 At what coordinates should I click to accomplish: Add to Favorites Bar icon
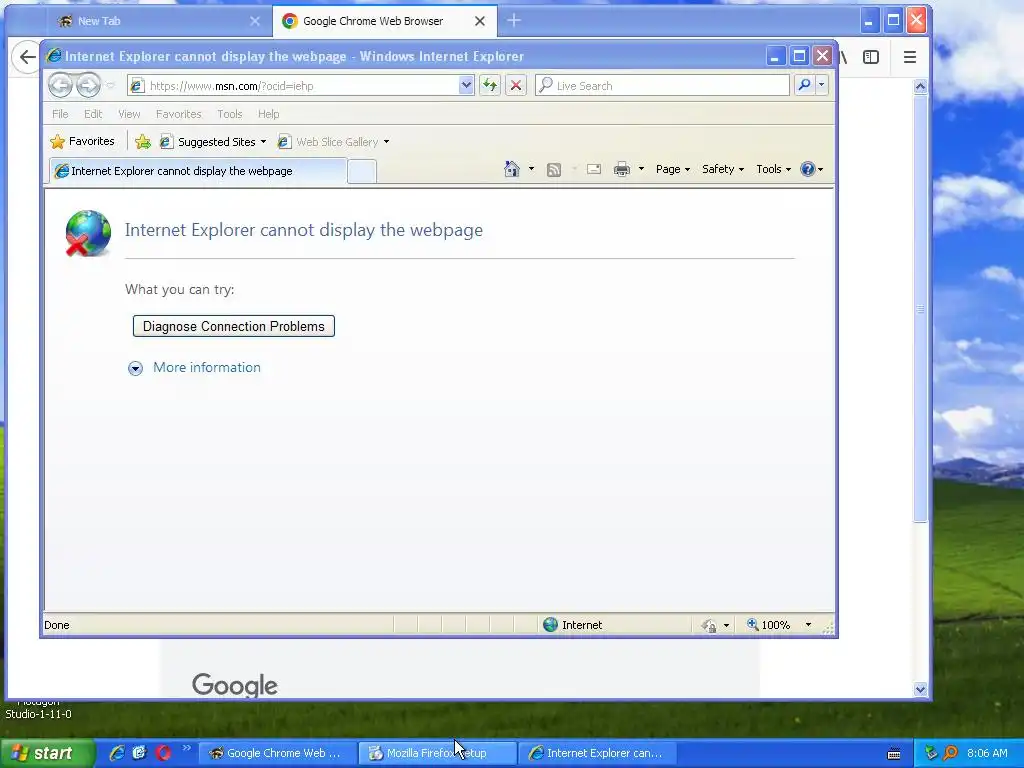pyautogui.click(x=143, y=142)
